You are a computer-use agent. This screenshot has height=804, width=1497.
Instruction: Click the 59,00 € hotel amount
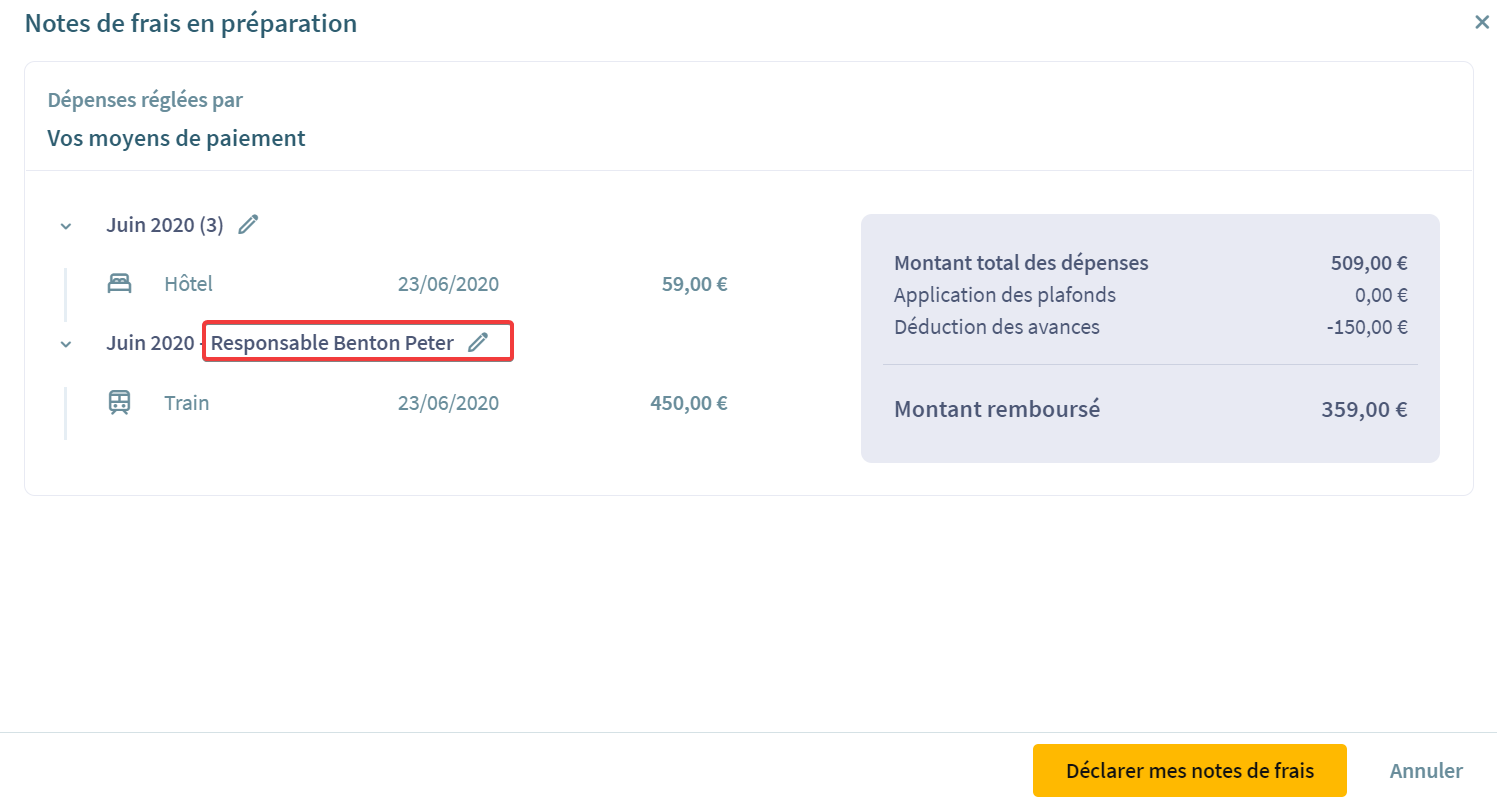pos(695,284)
